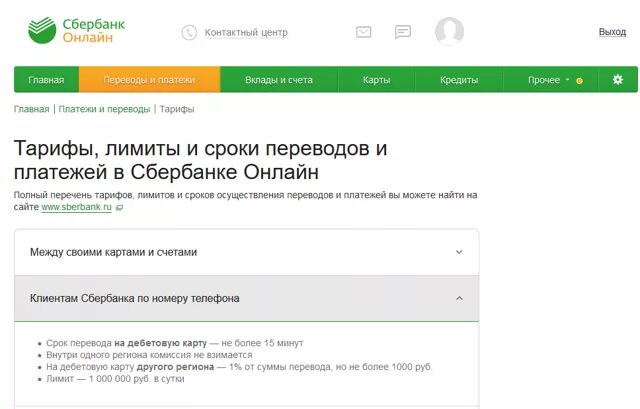The width and height of the screenshot is (640, 409).
Task: Open the Вклады и счета tab
Action: pyautogui.click(x=279, y=80)
